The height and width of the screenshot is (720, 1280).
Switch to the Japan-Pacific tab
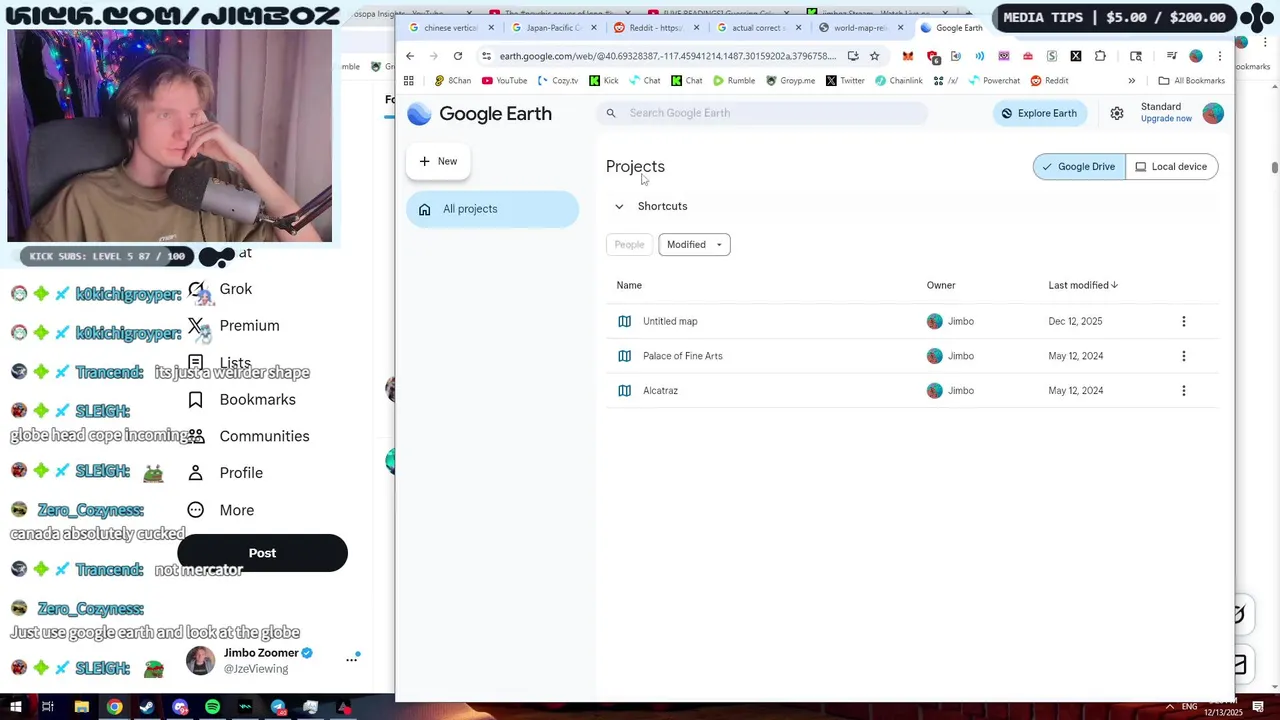click(x=554, y=28)
